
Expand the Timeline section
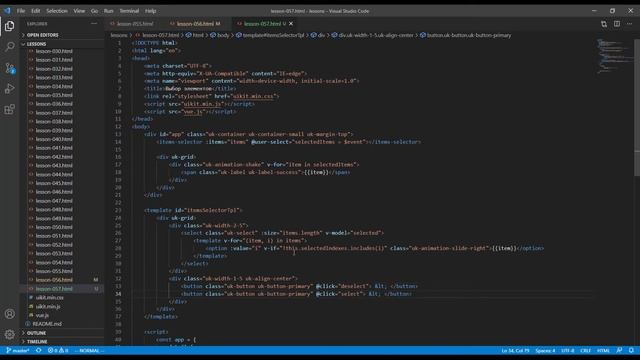click(37, 342)
